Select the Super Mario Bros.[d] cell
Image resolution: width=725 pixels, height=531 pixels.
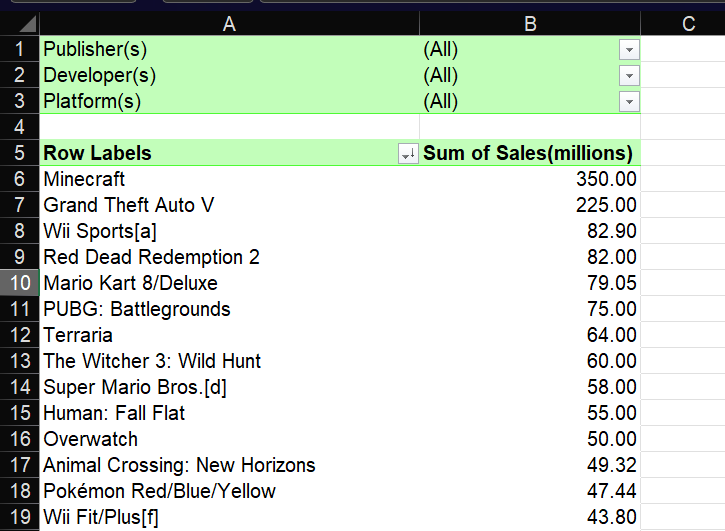coord(229,387)
